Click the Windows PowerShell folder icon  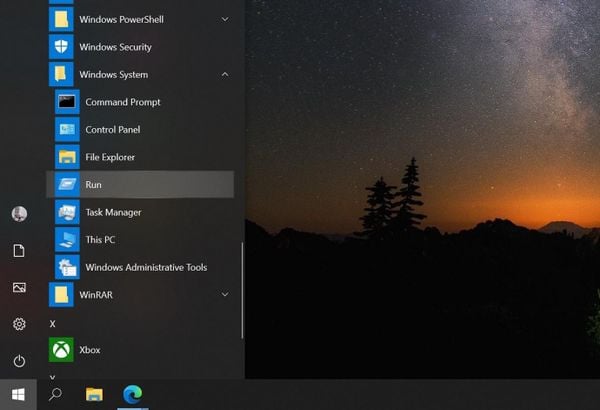tap(61, 19)
